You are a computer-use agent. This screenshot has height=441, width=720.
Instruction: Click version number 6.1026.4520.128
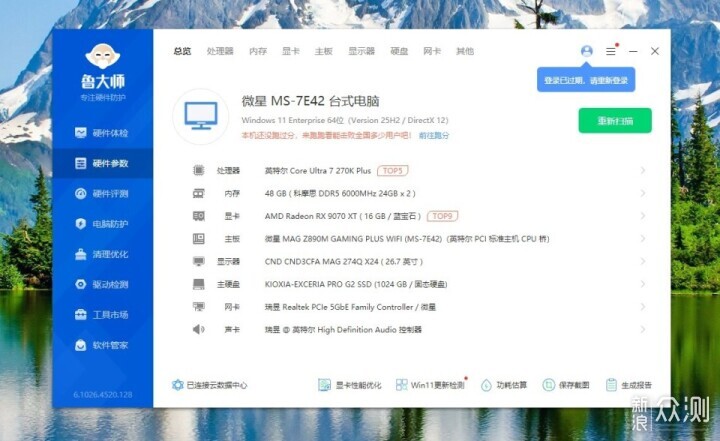tap(103, 395)
